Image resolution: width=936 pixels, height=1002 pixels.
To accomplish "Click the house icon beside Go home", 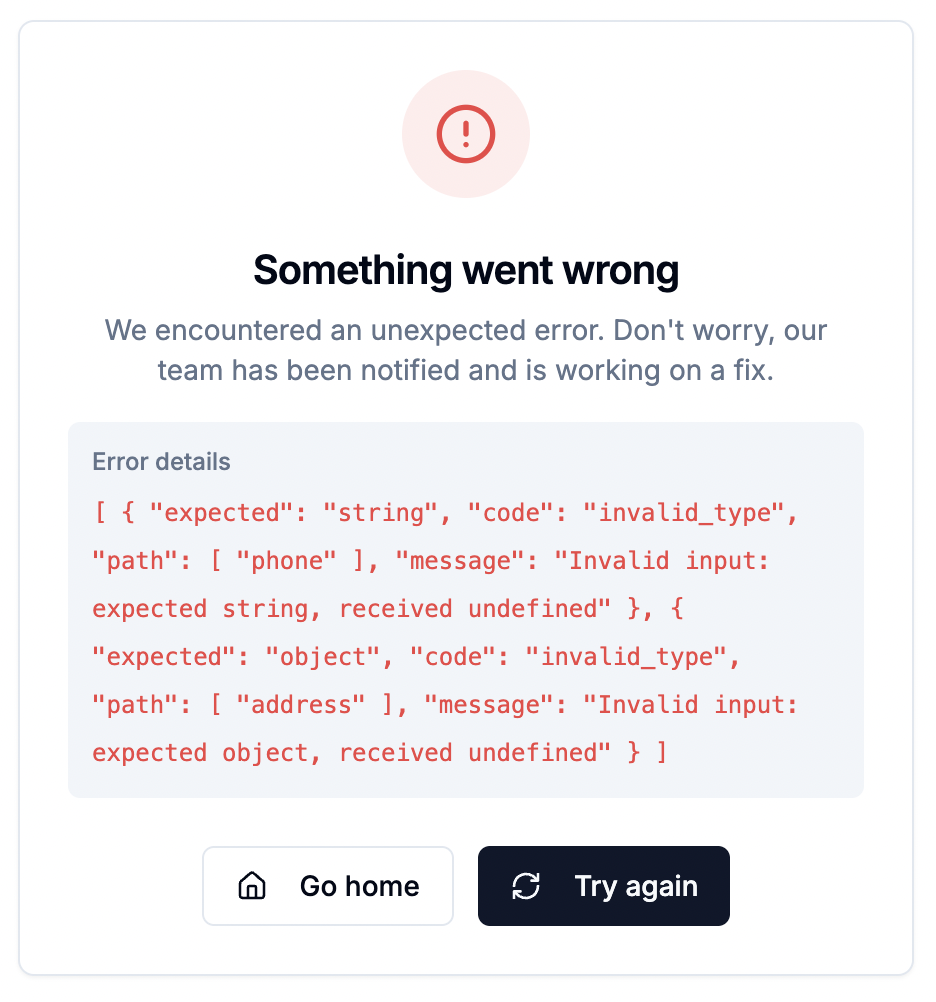I will [252, 886].
